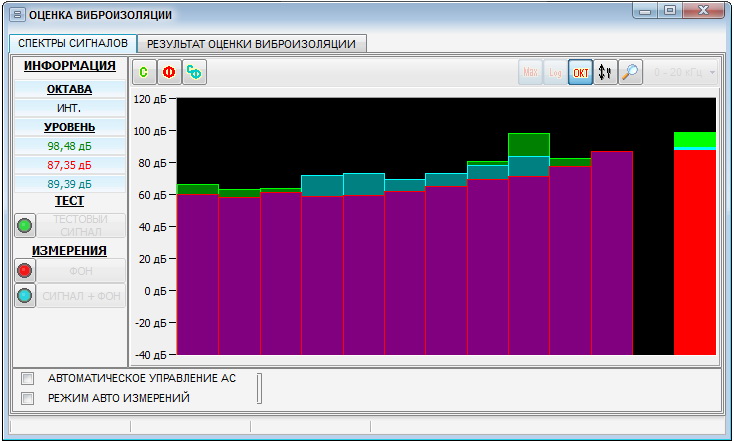
Task: Click the Log scale toolbar button
Action: (555, 72)
